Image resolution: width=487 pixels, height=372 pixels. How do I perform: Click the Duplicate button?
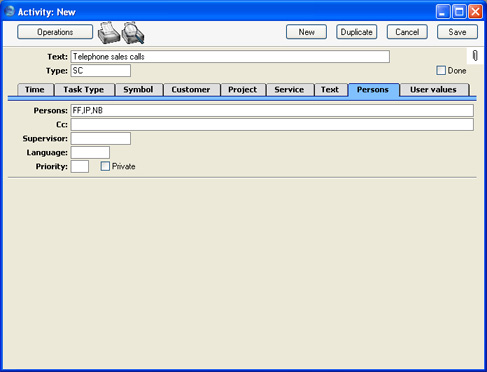357,32
